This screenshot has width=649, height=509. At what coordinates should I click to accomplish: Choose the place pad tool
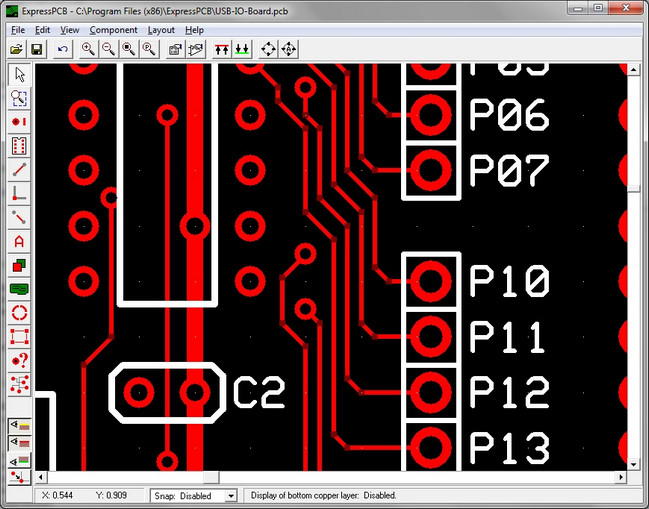tap(19, 121)
